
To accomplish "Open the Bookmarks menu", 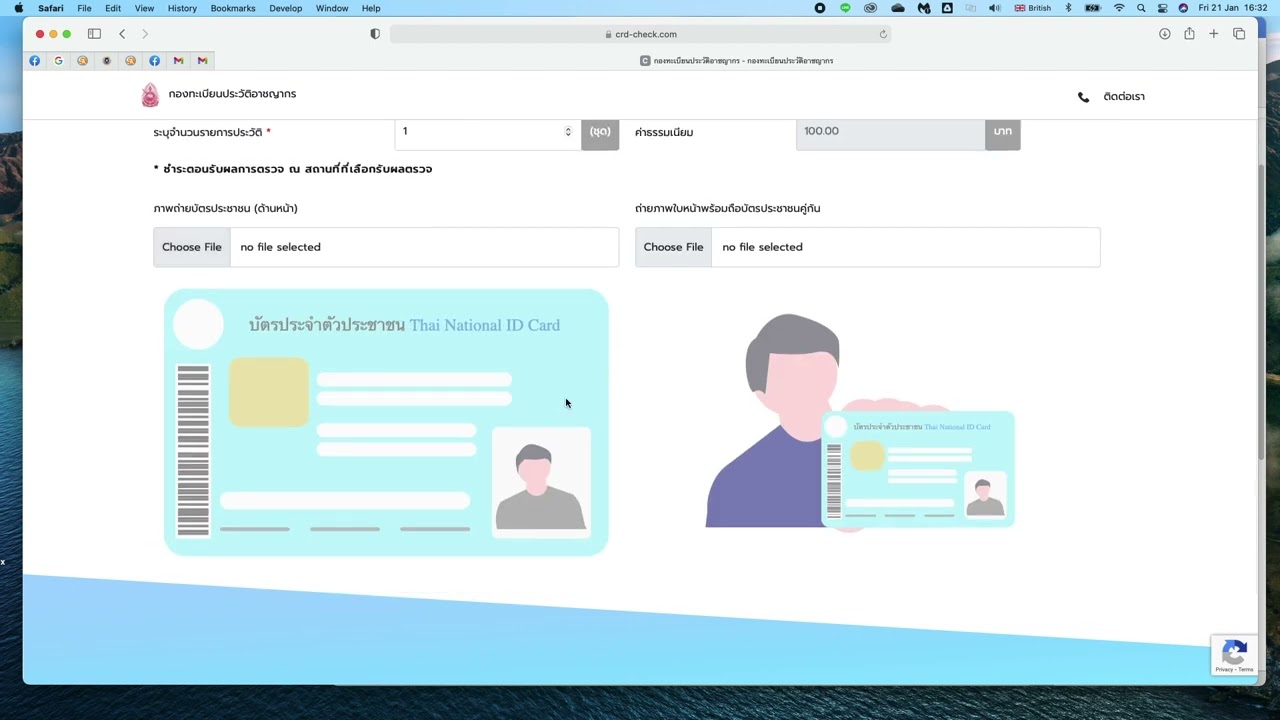I will 233,8.
